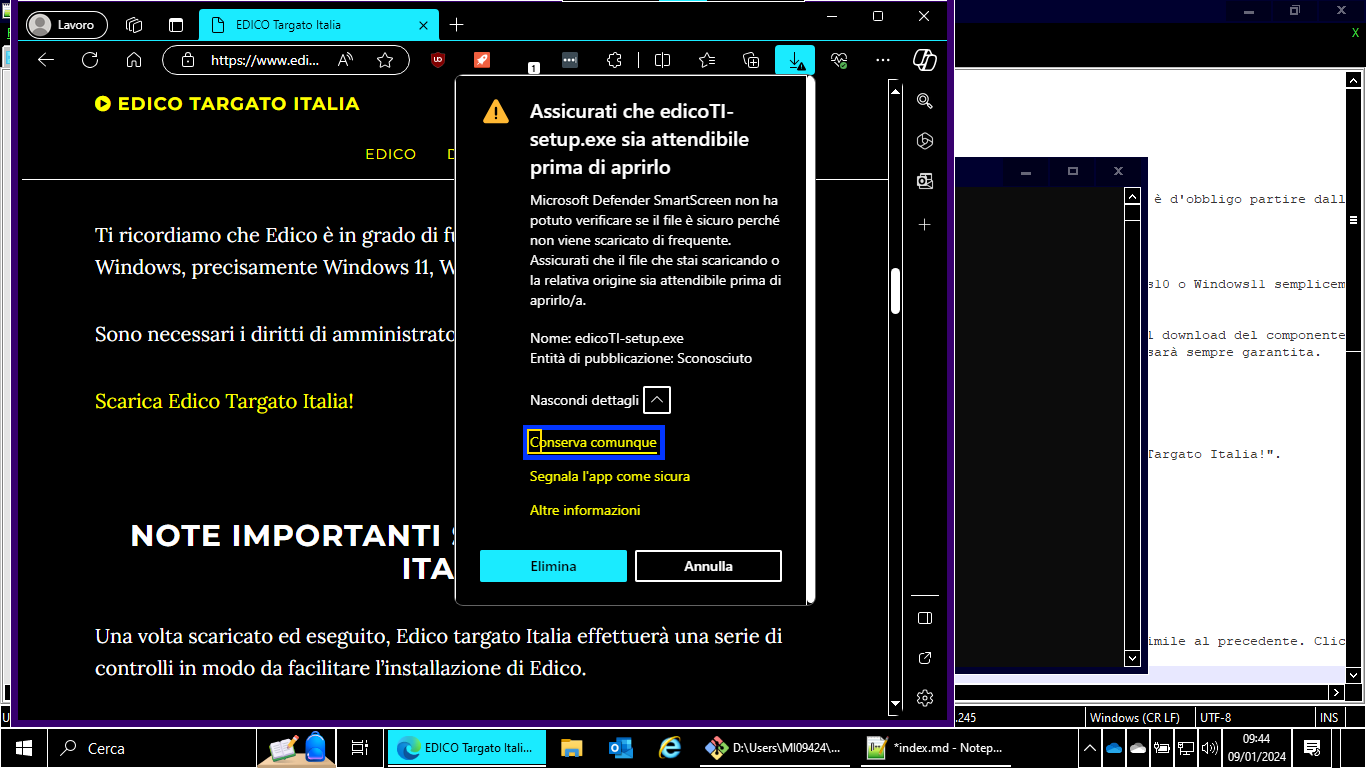Open Outlook from the taskbar
The width and height of the screenshot is (1366, 768).
[x=621, y=747]
